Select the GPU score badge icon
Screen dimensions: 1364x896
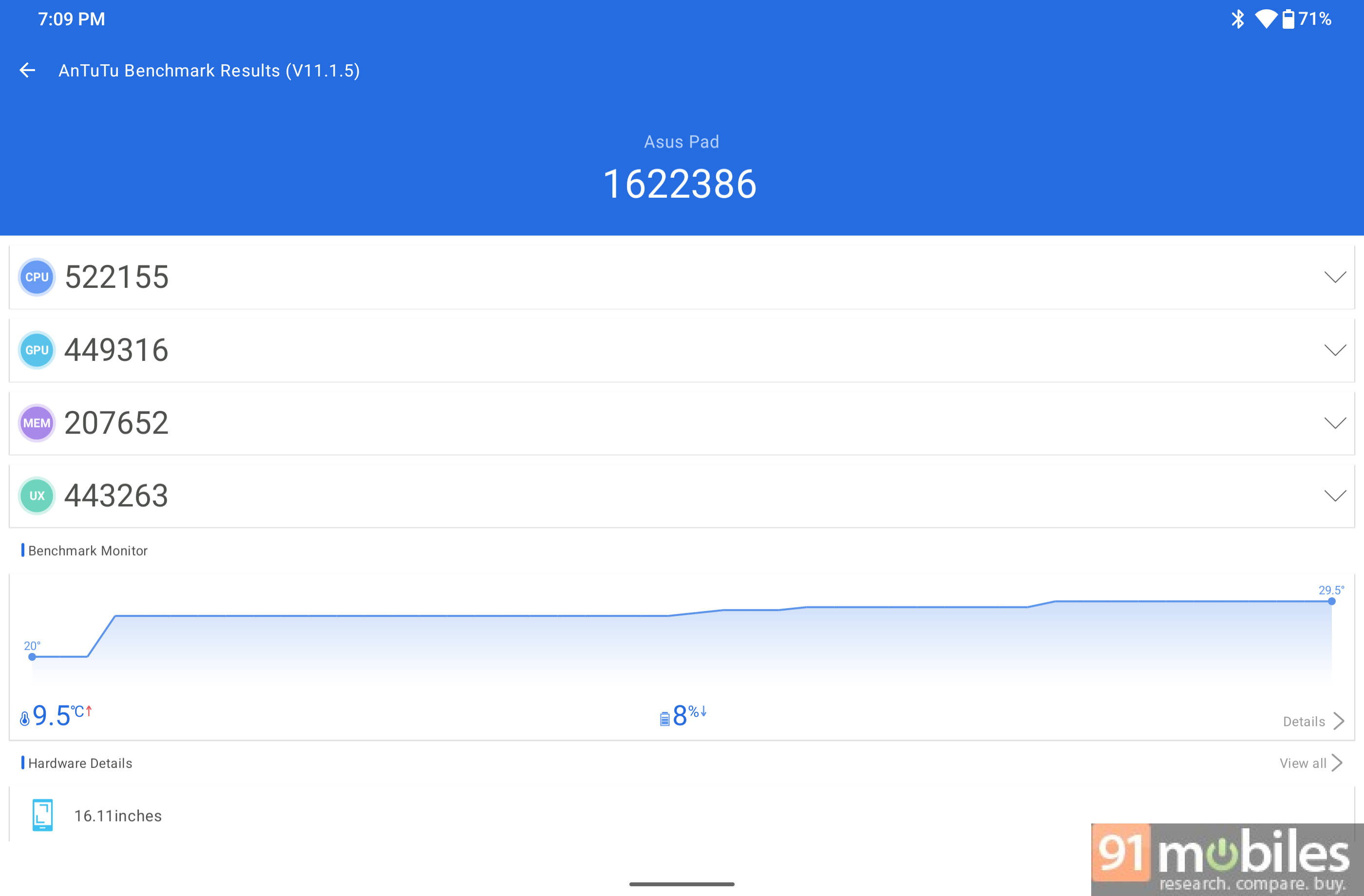[37, 350]
